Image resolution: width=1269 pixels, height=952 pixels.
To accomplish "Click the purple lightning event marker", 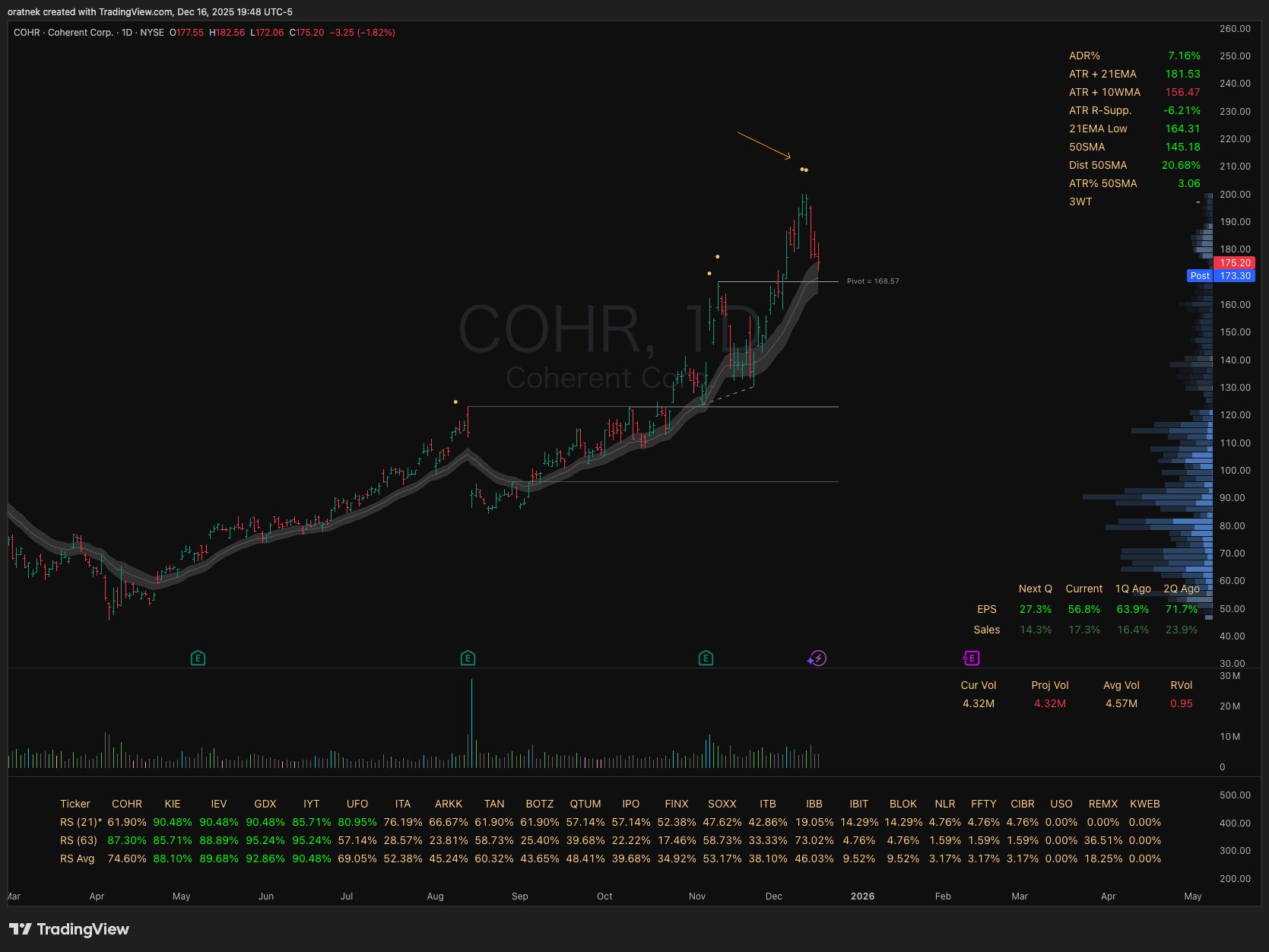I will coord(817,658).
